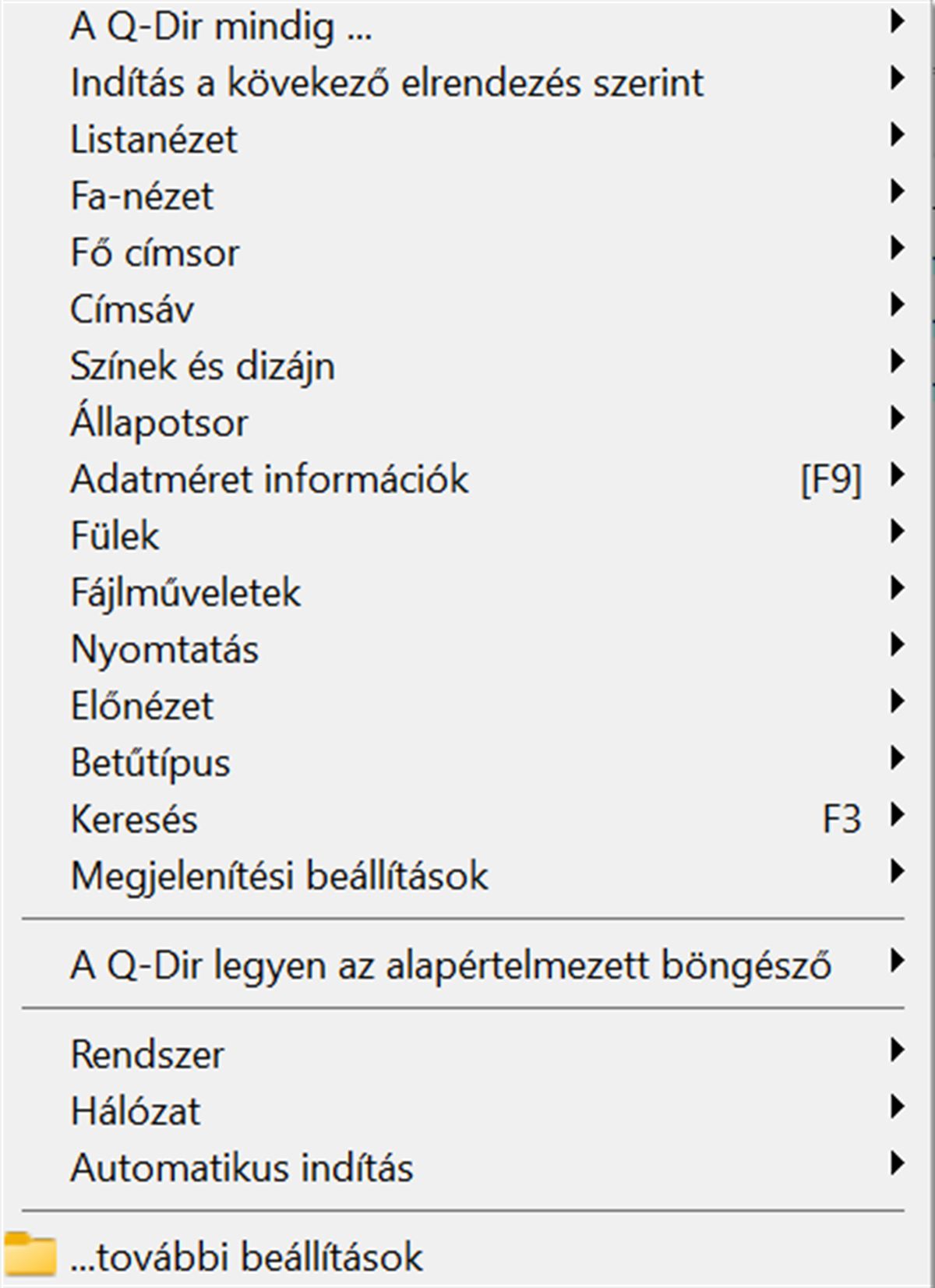Viewport: 935px width, 1288px height.
Task: Select the Listanézet menu entry
Action: (x=154, y=139)
